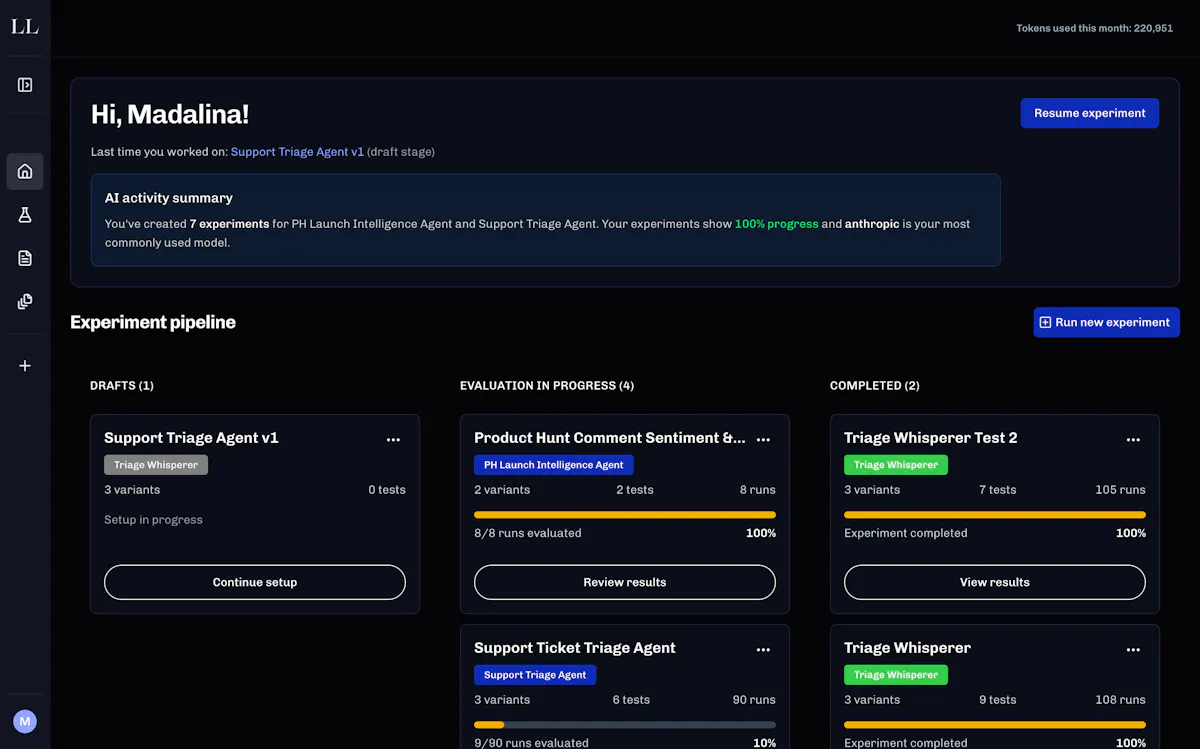The width and height of the screenshot is (1200, 749).
Task: Click the green tag on Triage Whisperer Test 2
Action: pyautogui.click(x=896, y=465)
